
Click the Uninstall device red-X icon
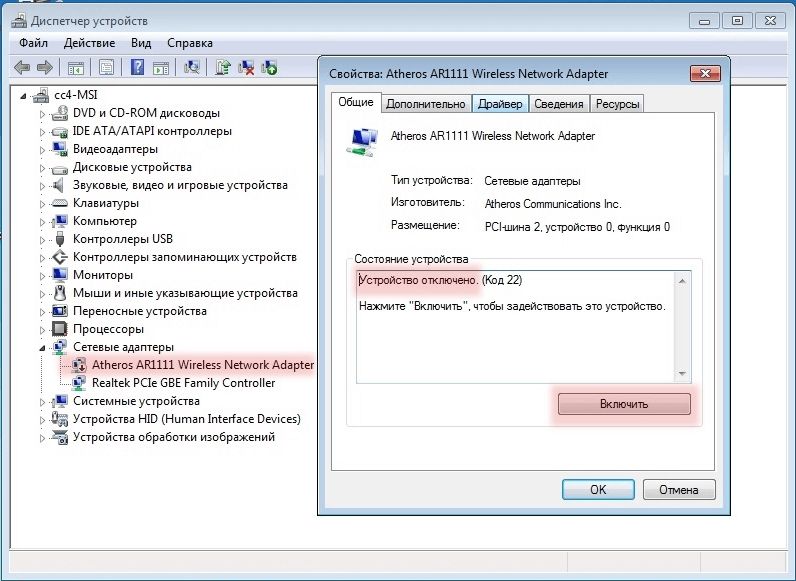pyautogui.click(x=246, y=68)
